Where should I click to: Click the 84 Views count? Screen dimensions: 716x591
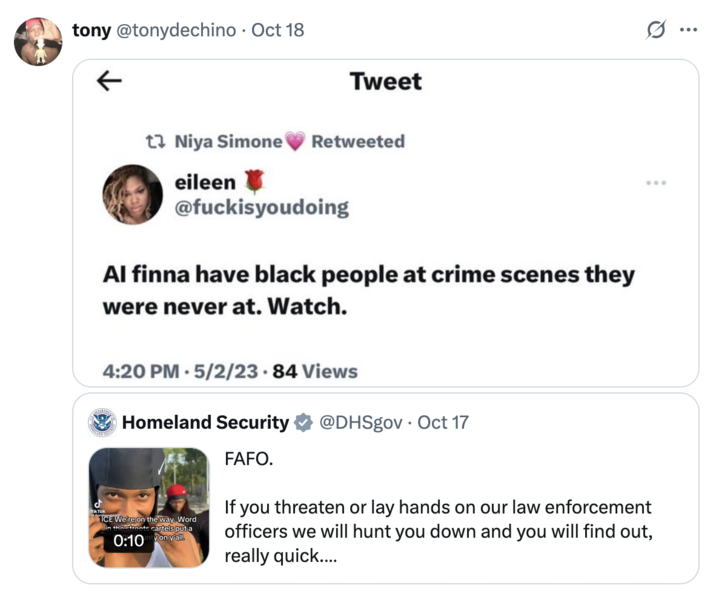coord(315,372)
